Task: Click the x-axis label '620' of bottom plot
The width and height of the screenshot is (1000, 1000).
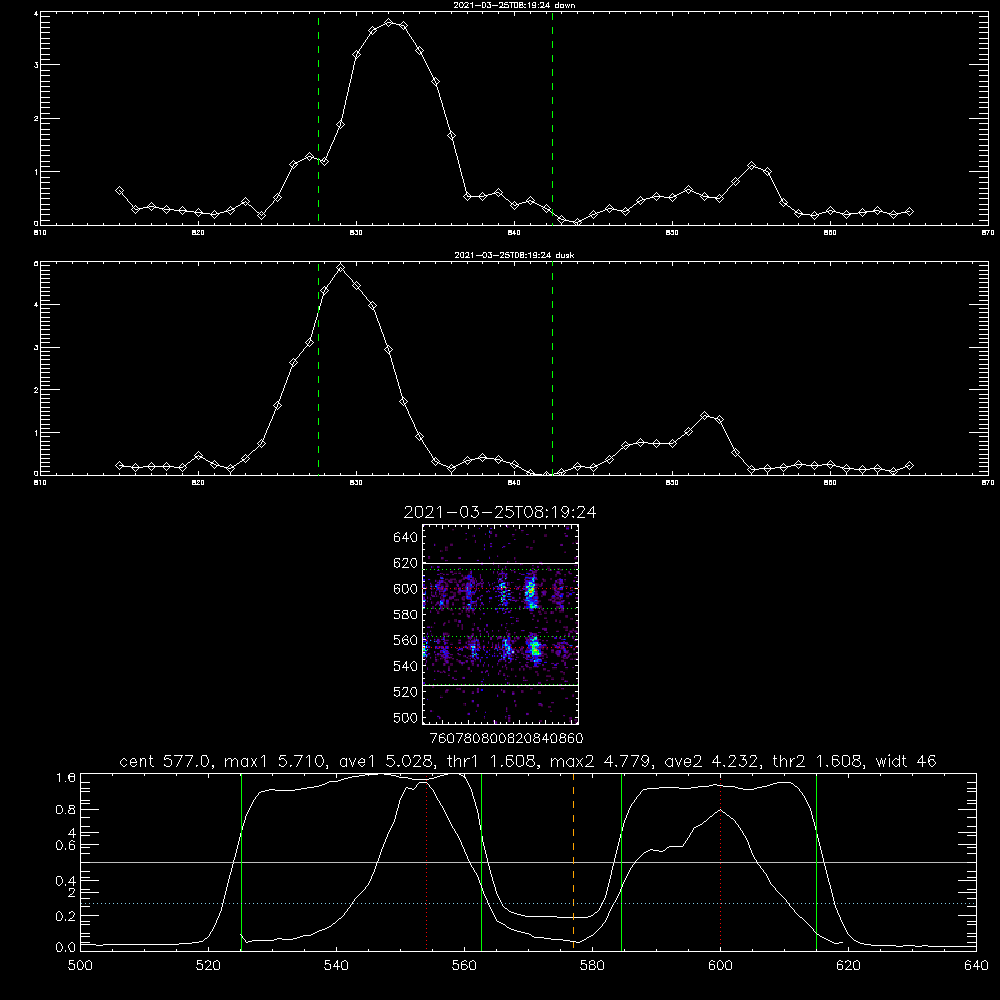Action: point(848,966)
